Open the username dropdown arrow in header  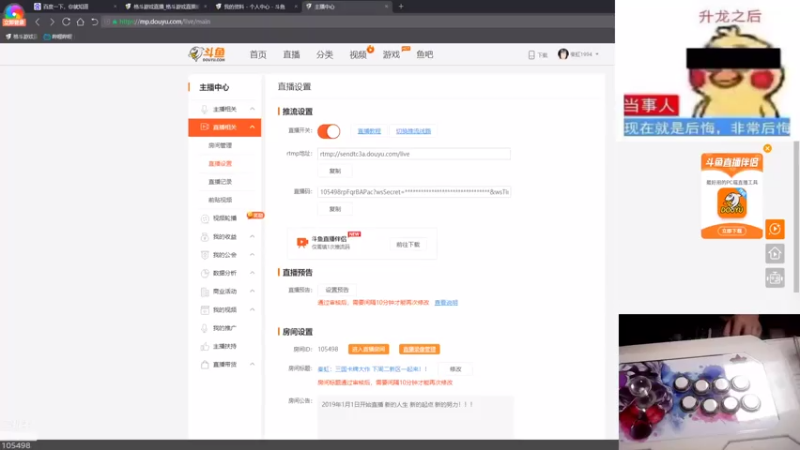[597, 55]
